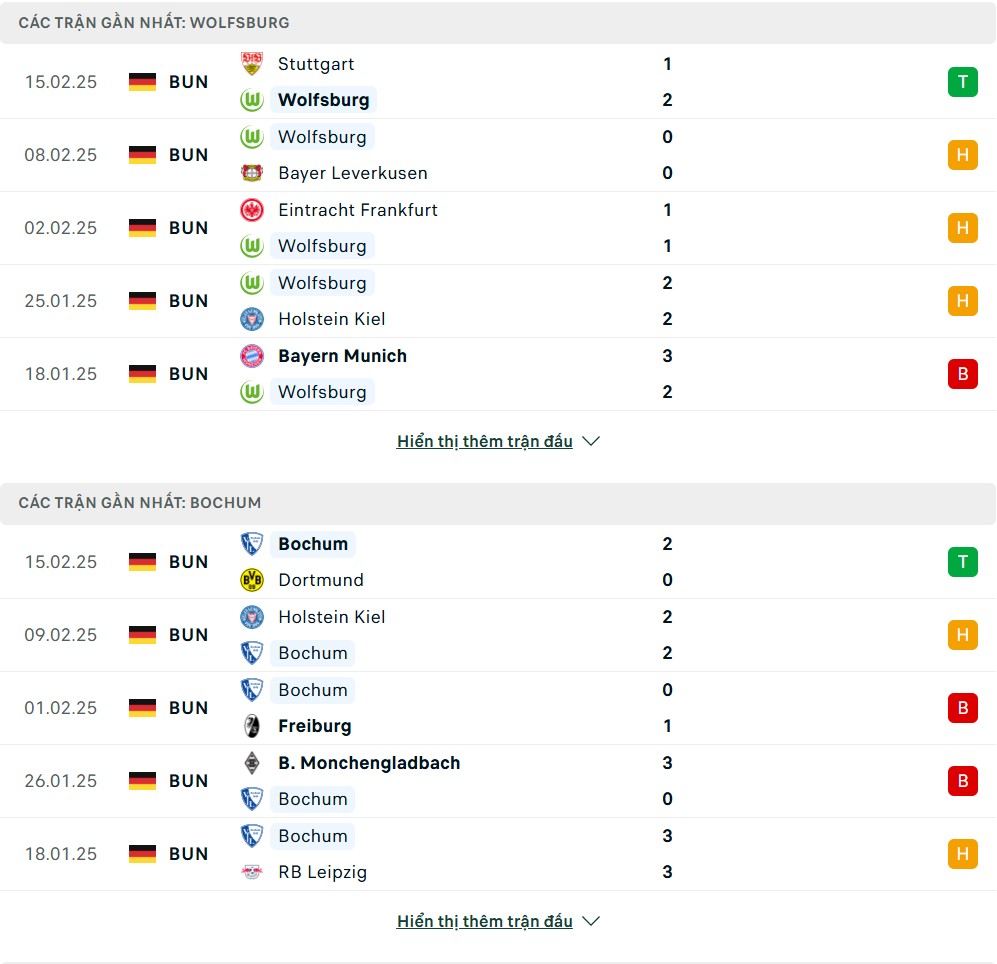Image resolution: width=997 pixels, height=964 pixels.
Task: Open Holstein Kiel team in Wolfsburg section
Action: 331,319
